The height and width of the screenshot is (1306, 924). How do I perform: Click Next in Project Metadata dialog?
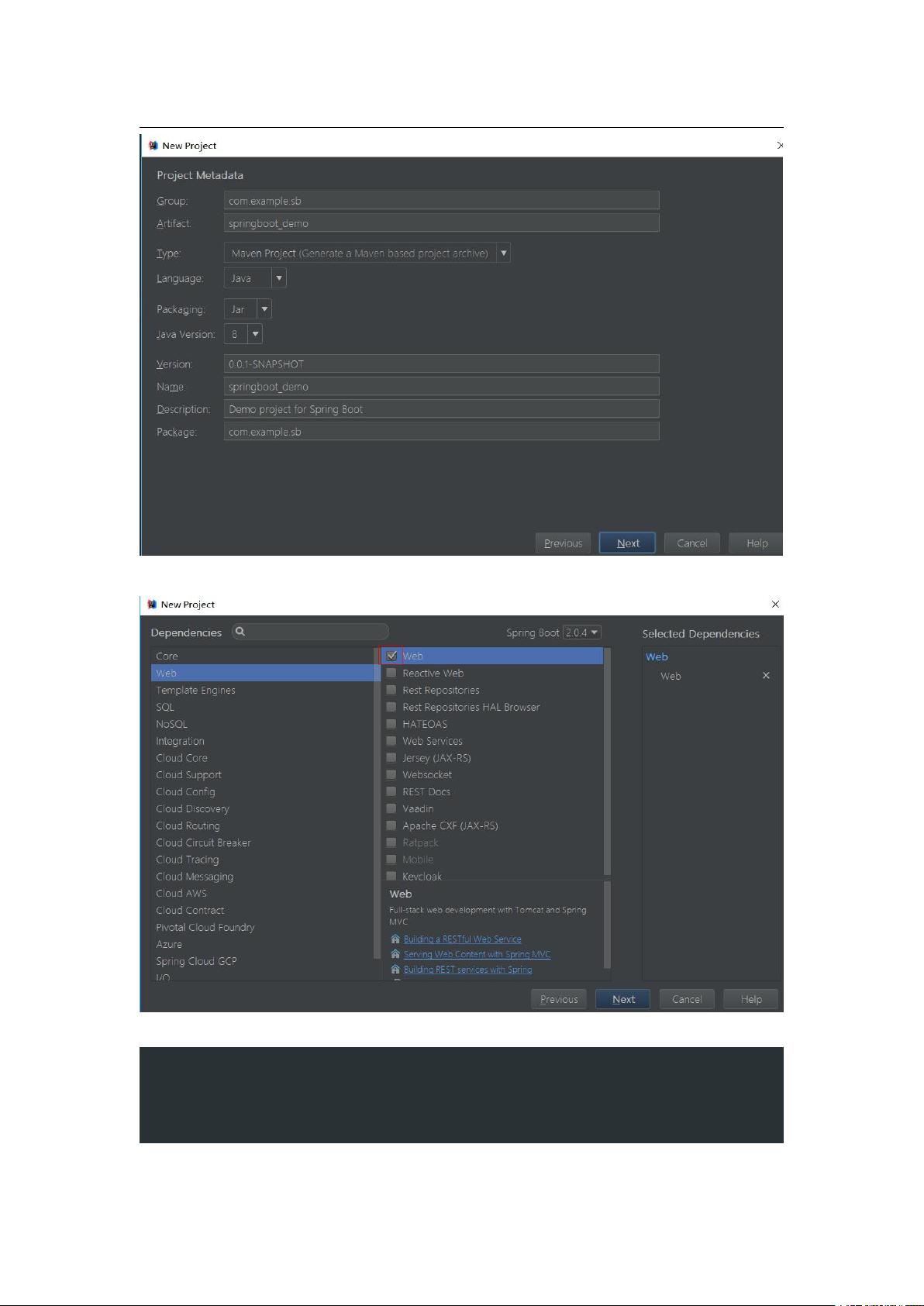(627, 543)
